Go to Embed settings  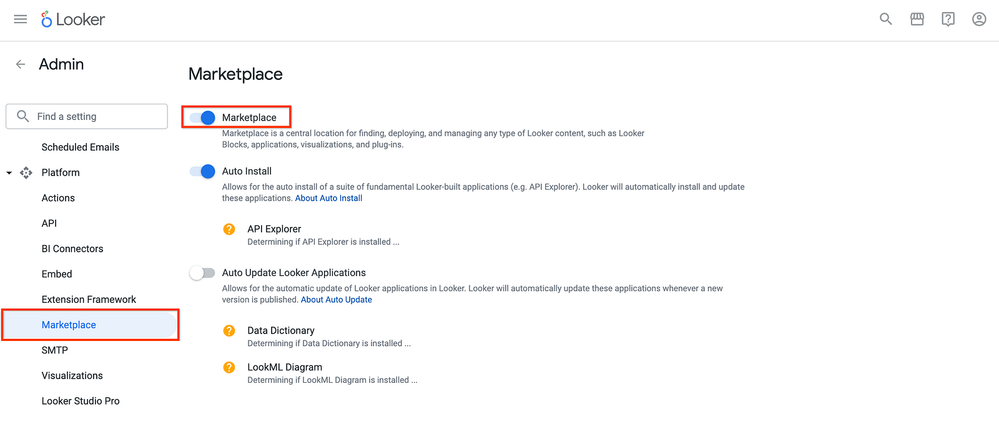(57, 275)
